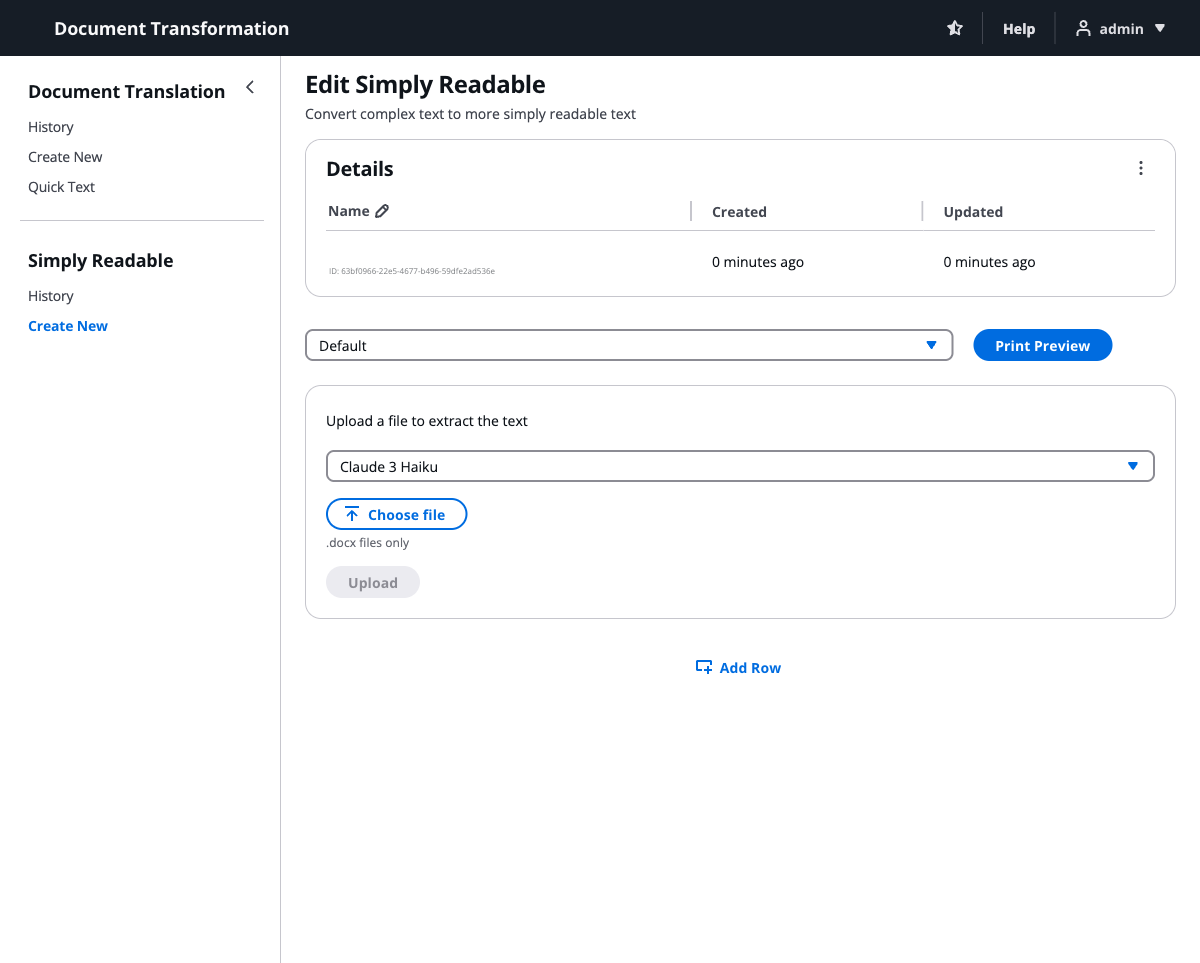Open History under Simply Readable

[x=51, y=296]
